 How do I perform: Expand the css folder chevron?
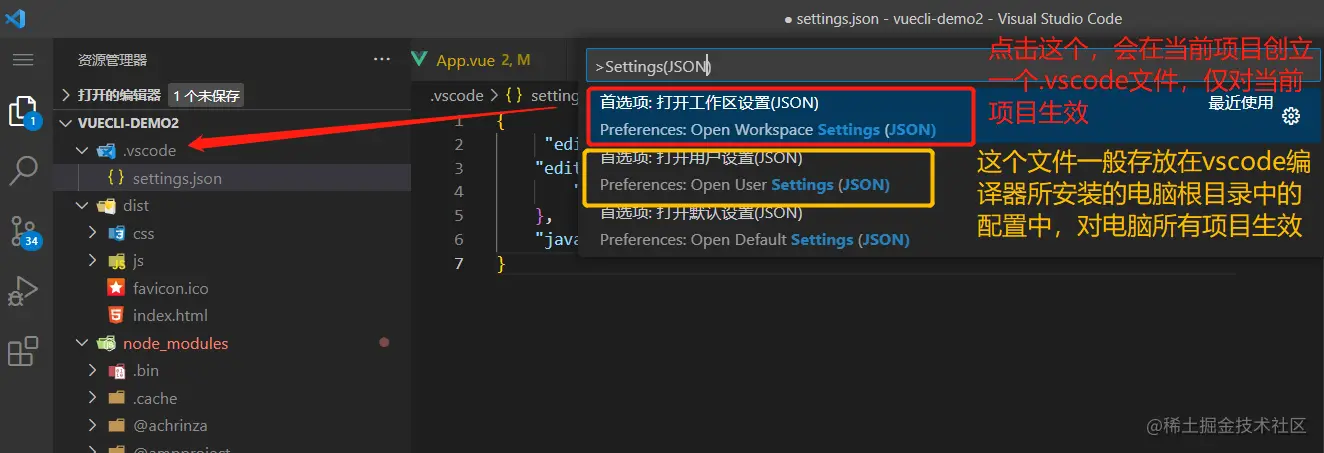(x=92, y=233)
